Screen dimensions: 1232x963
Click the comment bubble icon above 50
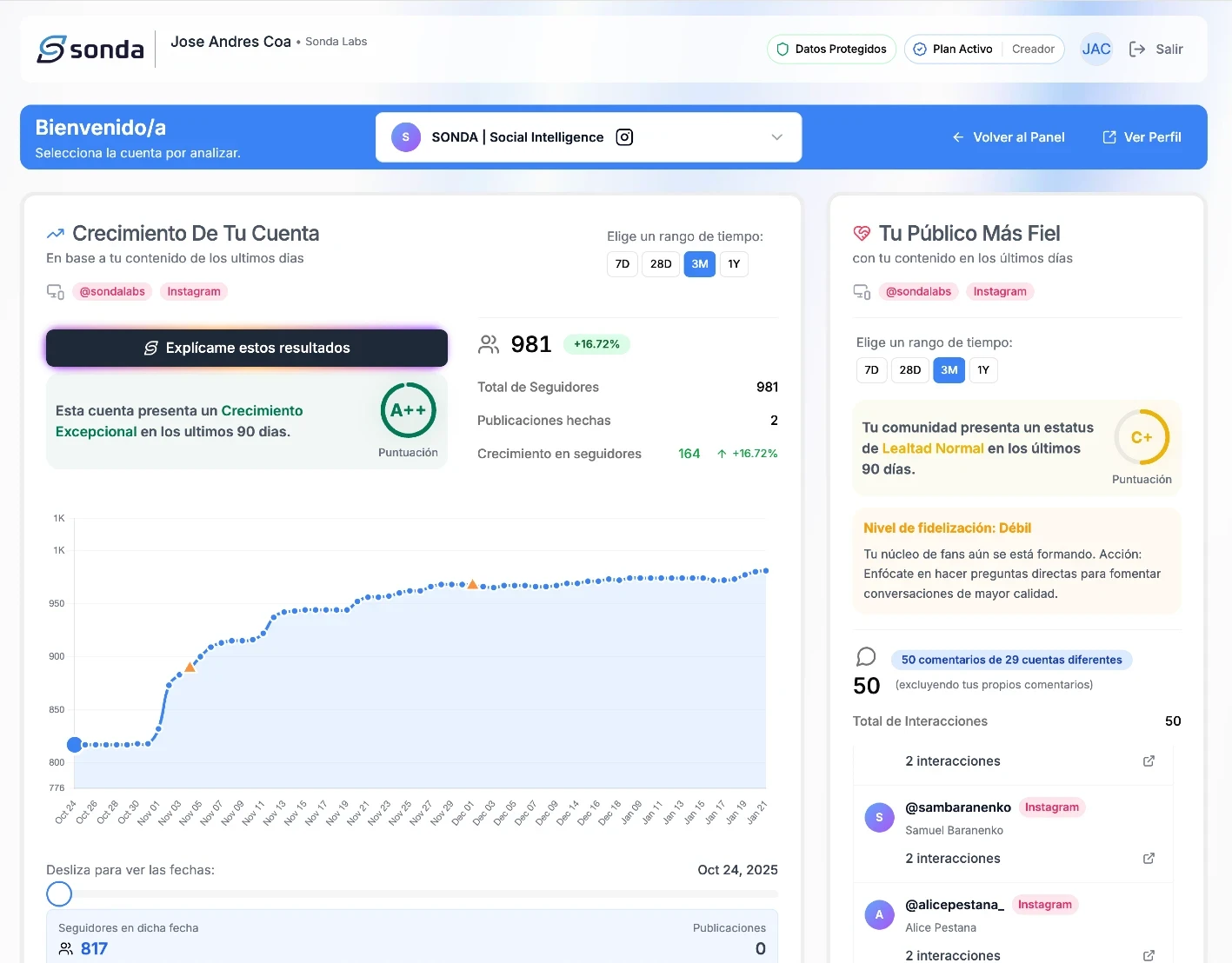(866, 657)
